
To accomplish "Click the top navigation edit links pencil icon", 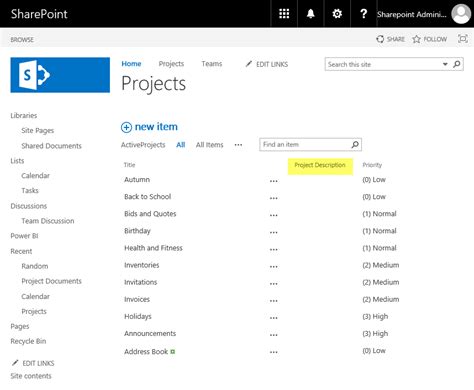I will 248,64.
